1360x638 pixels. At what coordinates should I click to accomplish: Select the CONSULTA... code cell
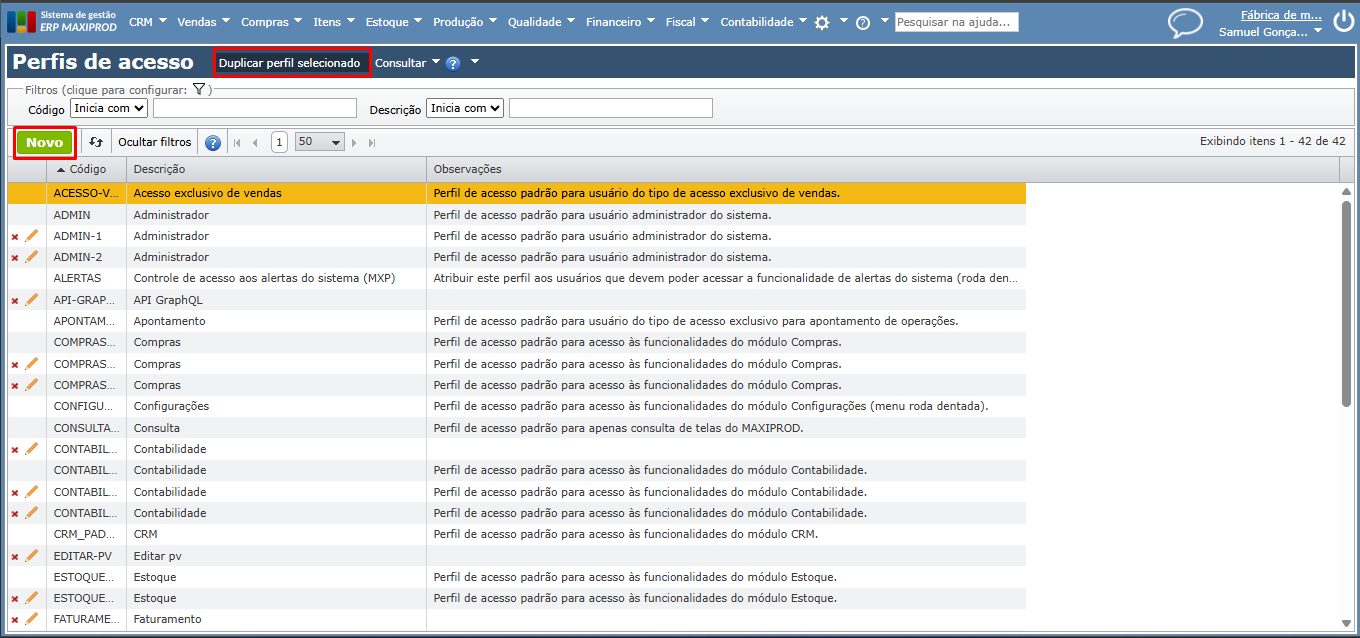coord(87,428)
